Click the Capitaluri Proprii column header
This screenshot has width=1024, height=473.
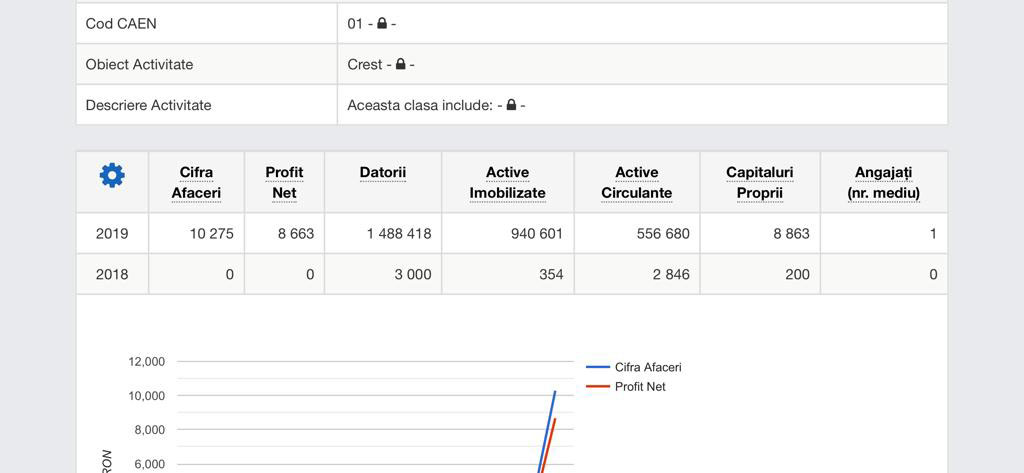[x=759, y=182]
